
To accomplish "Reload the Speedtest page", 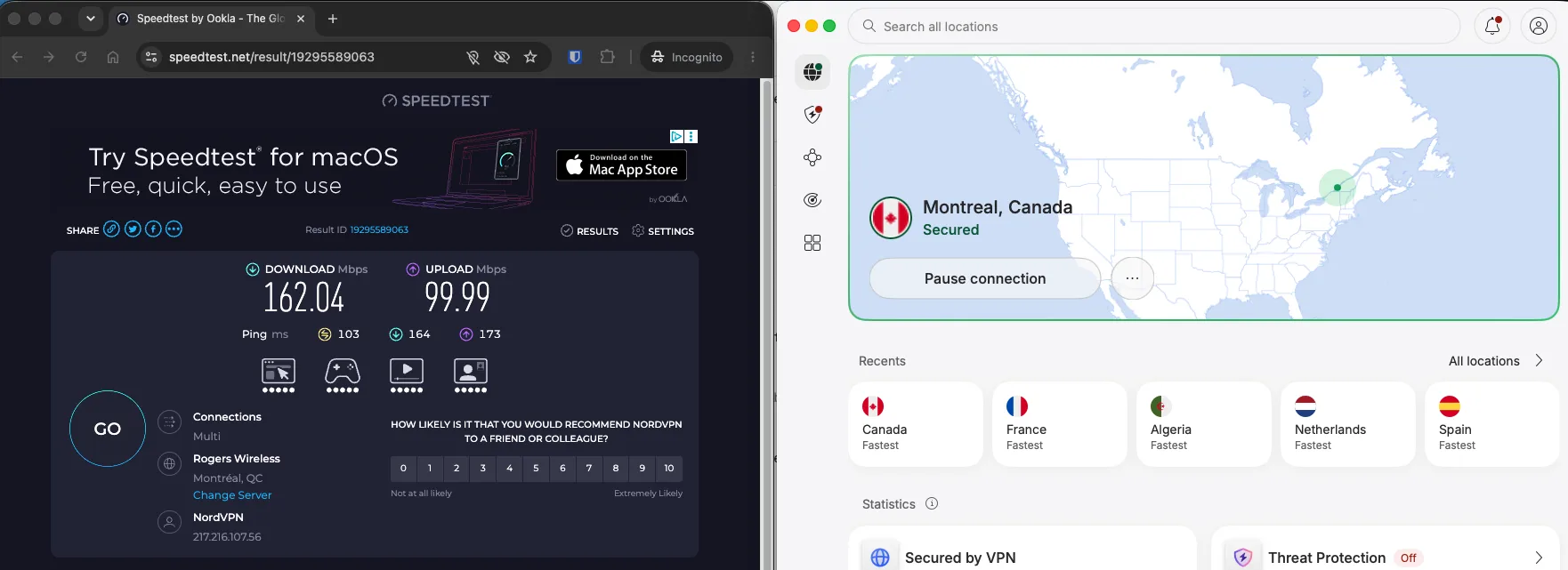I will (x=81, y=57).
